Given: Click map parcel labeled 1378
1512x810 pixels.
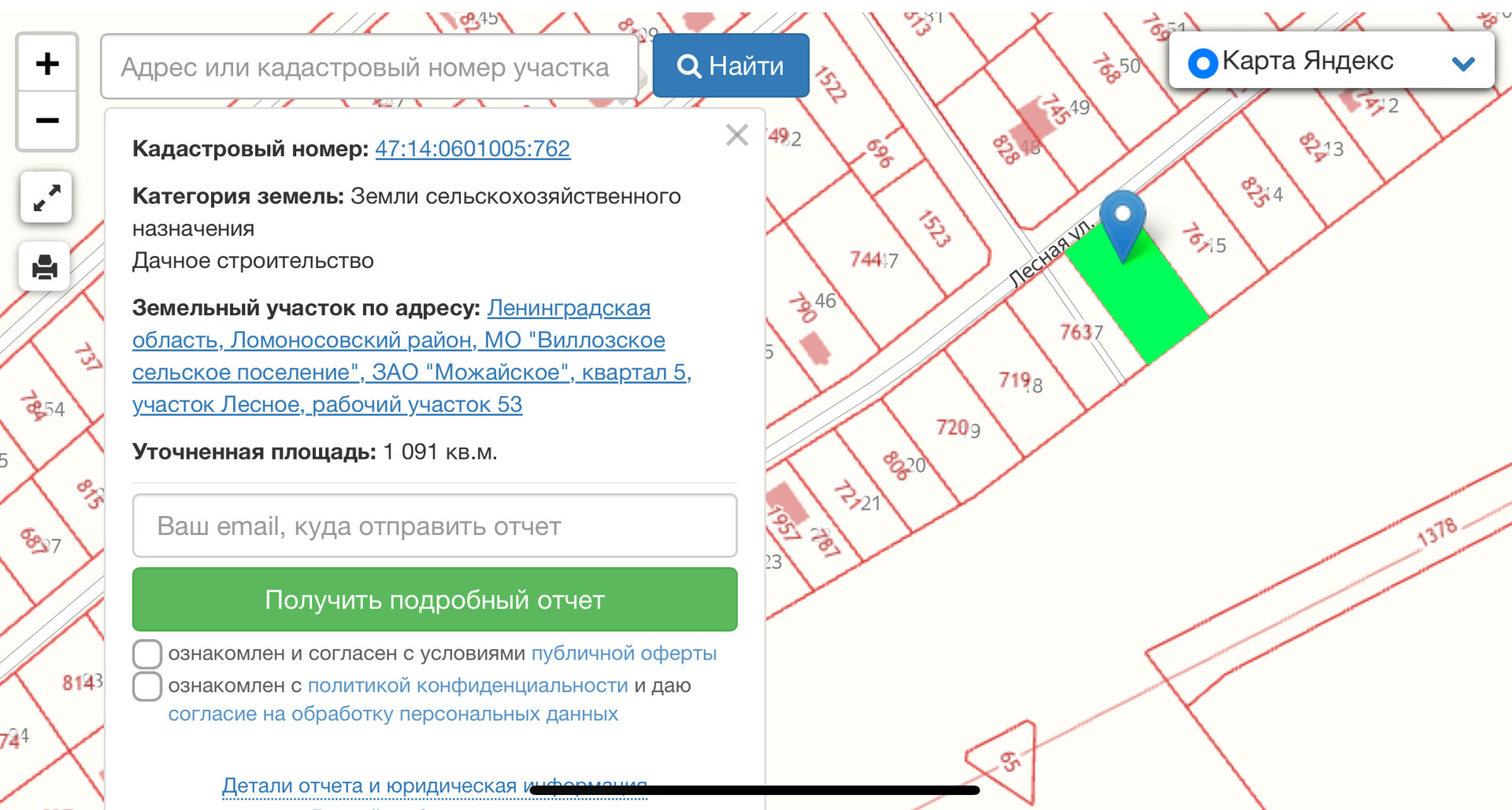Looking at the screenshot, I should (1437, 532).
